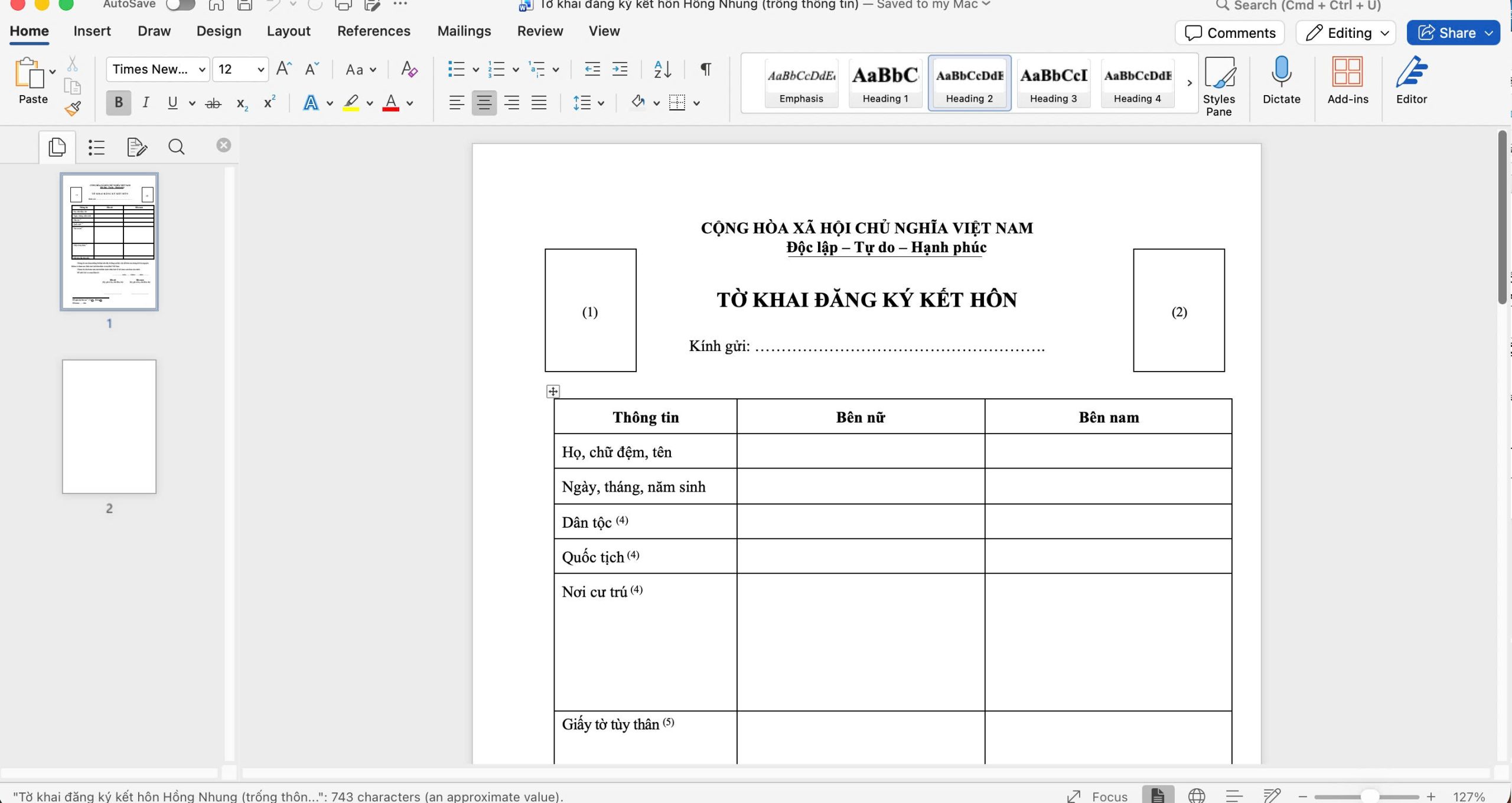Open the Editor proofing tool
The width and height of the screenshot is (1512, 803).
[1412, 81]
